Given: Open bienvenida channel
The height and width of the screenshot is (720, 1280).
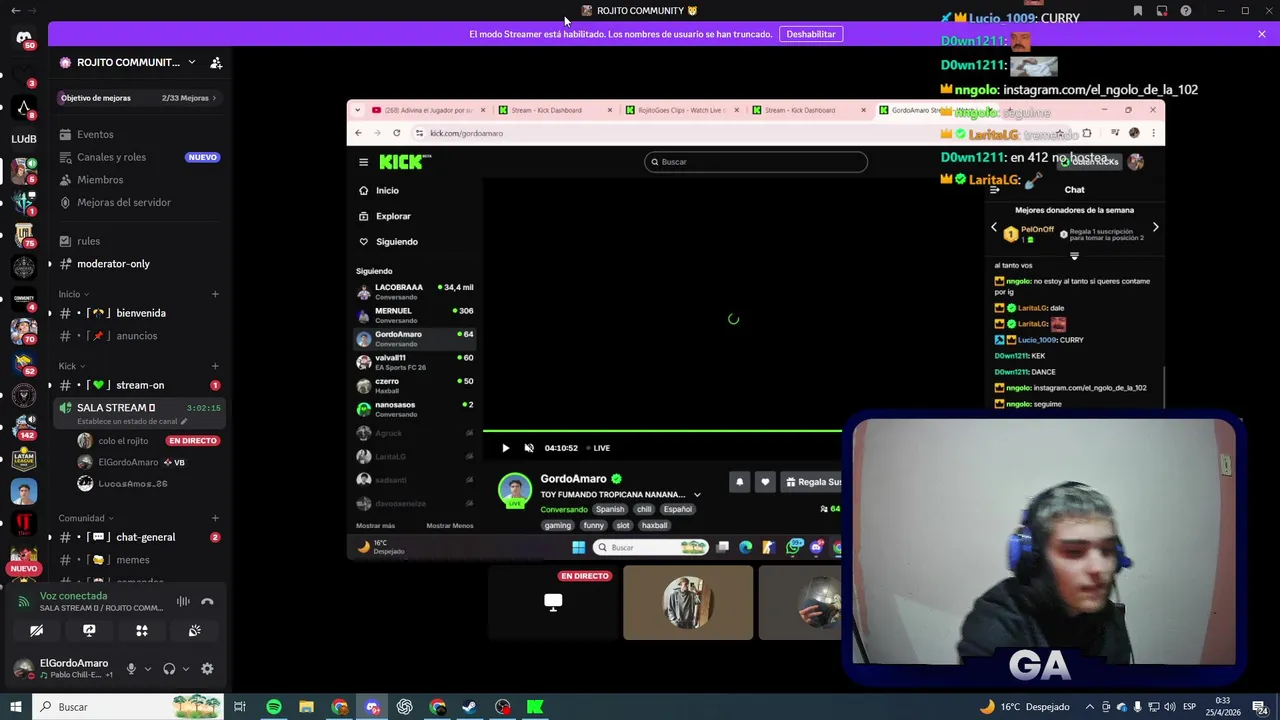Looking at the screenshot, I should point(139,313).
